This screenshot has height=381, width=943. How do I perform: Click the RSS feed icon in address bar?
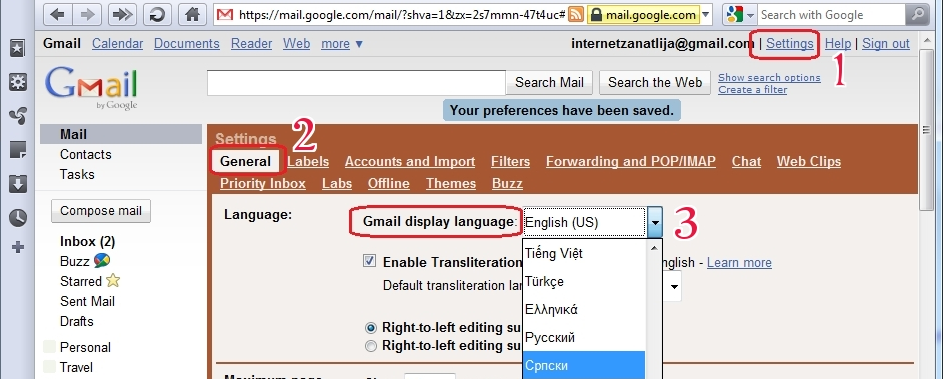coord(576,14)
